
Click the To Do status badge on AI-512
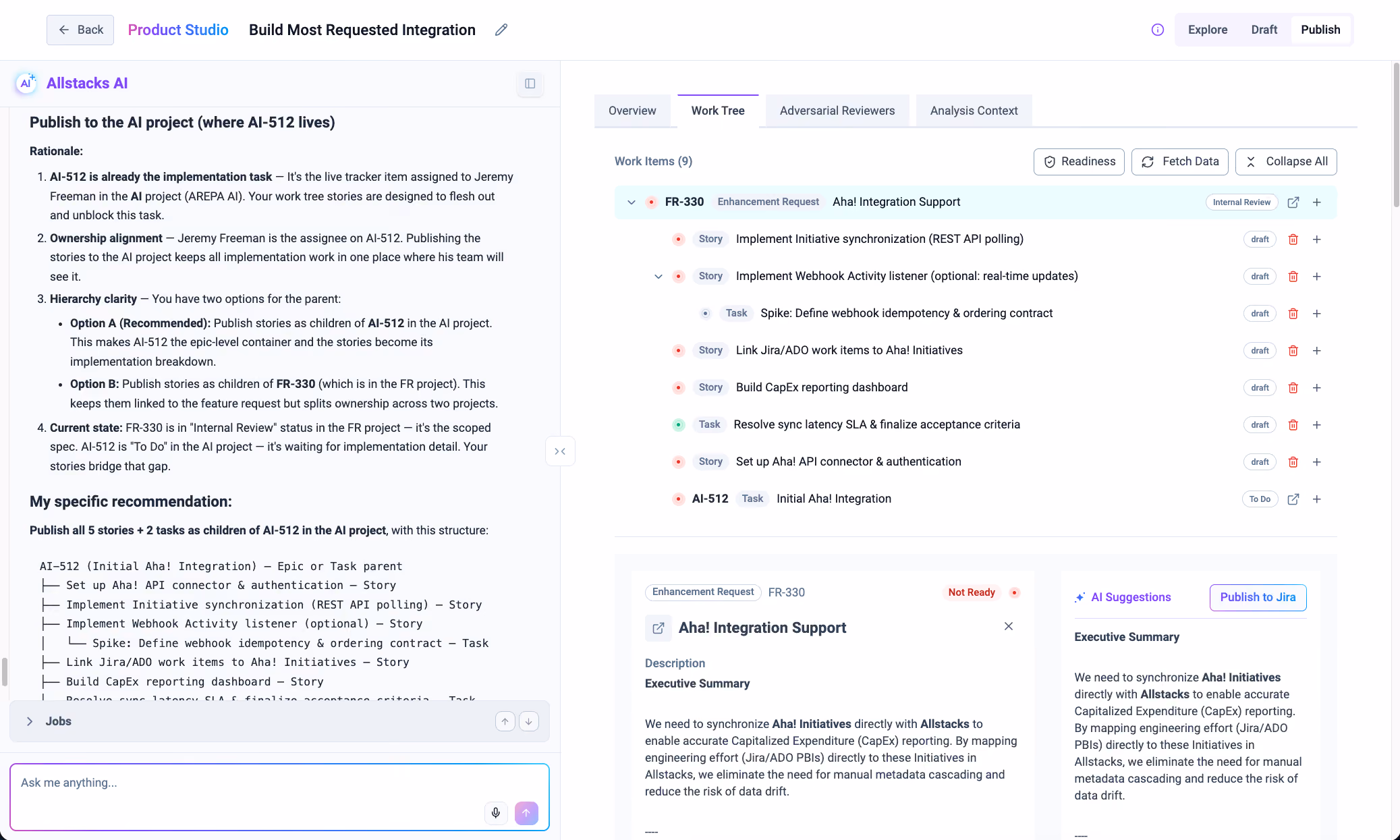tap(1260, 499)
